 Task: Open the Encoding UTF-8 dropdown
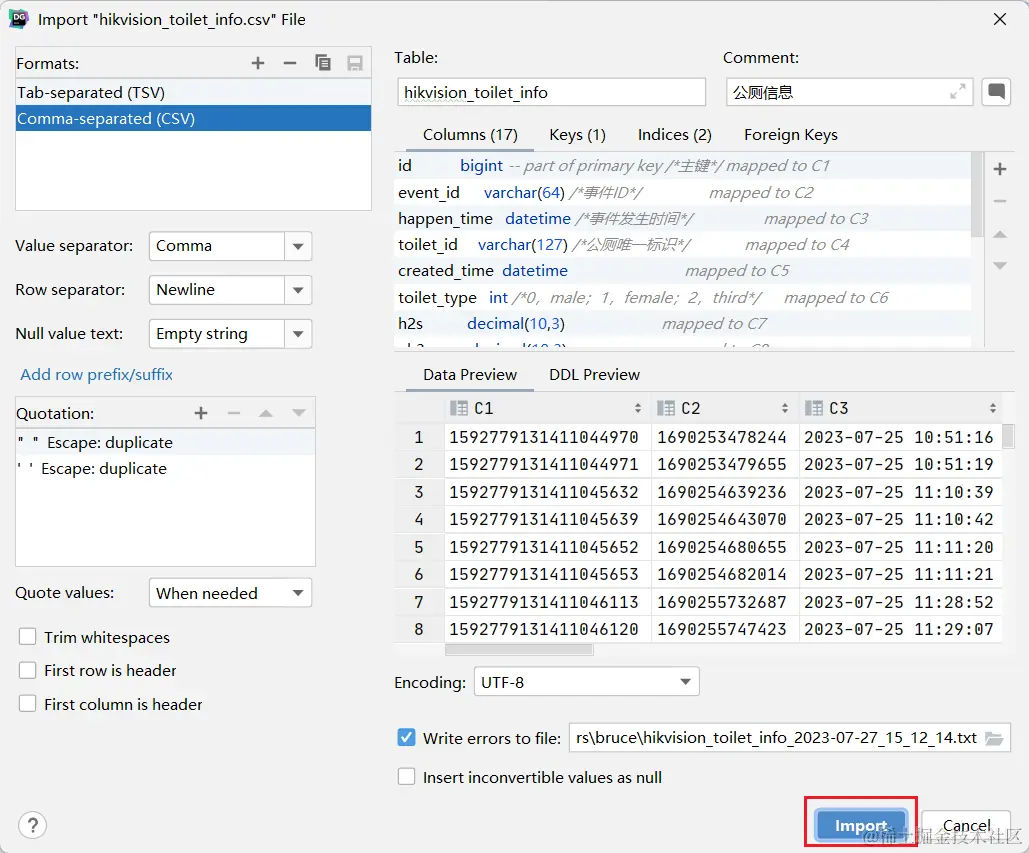coord(587,682)
